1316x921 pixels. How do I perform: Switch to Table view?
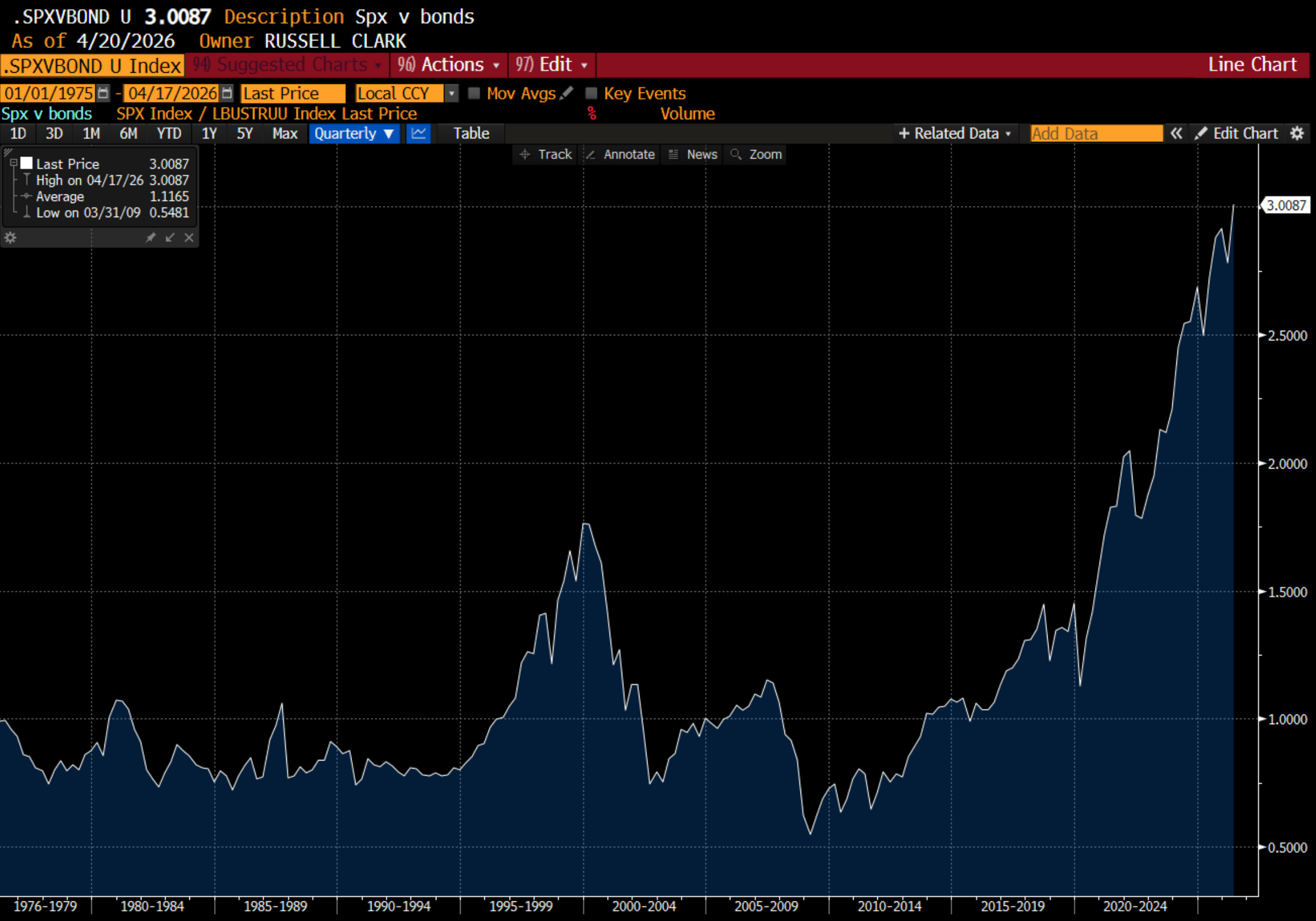pyautogui.click(x=471, y=133)
